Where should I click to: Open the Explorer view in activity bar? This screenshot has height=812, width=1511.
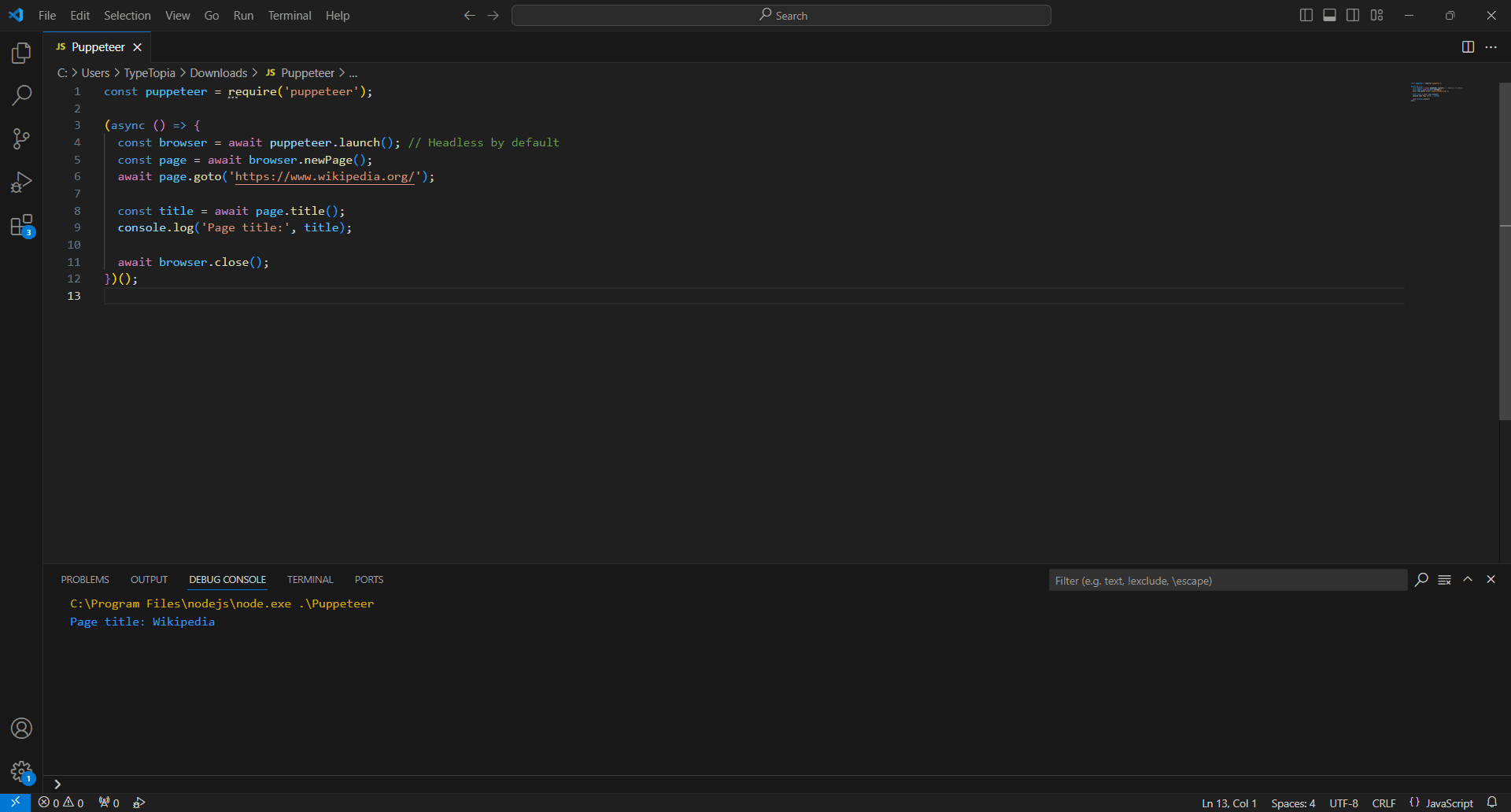click(21, 53)
